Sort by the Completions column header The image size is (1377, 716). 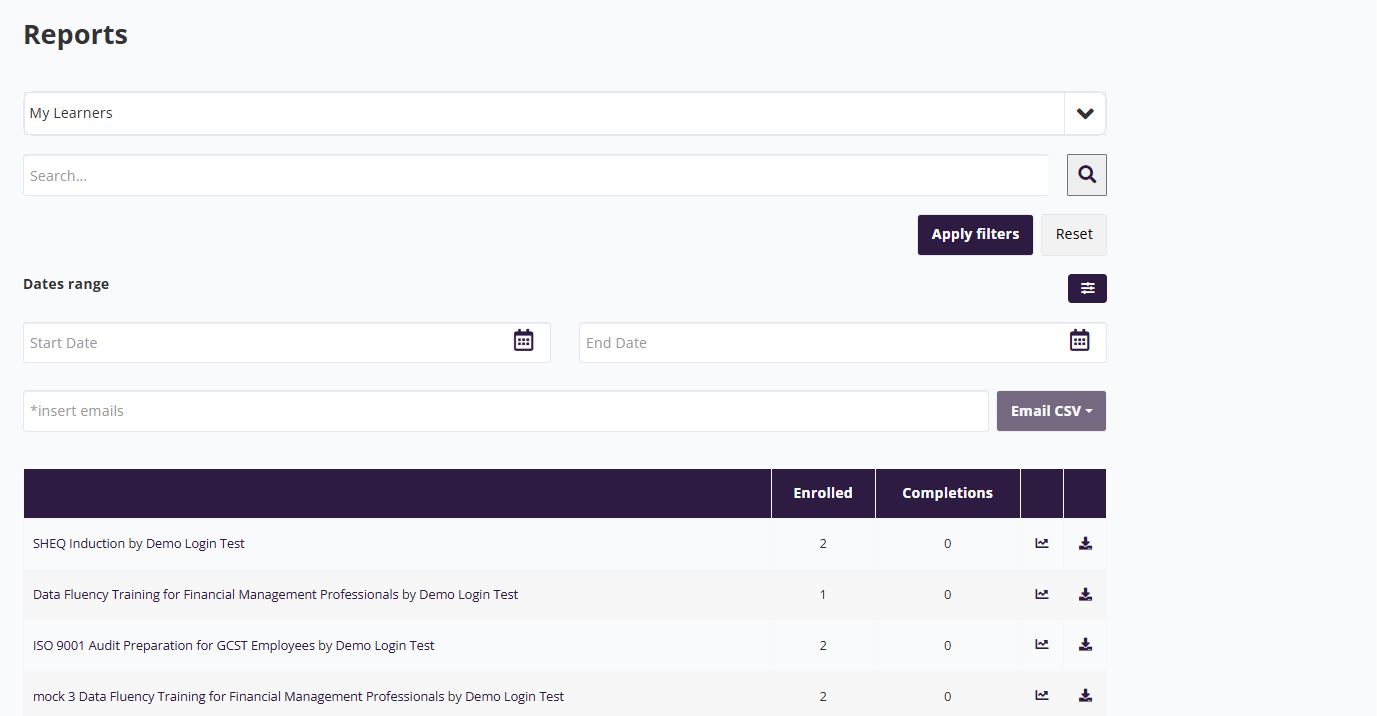[x=947, y=493]
